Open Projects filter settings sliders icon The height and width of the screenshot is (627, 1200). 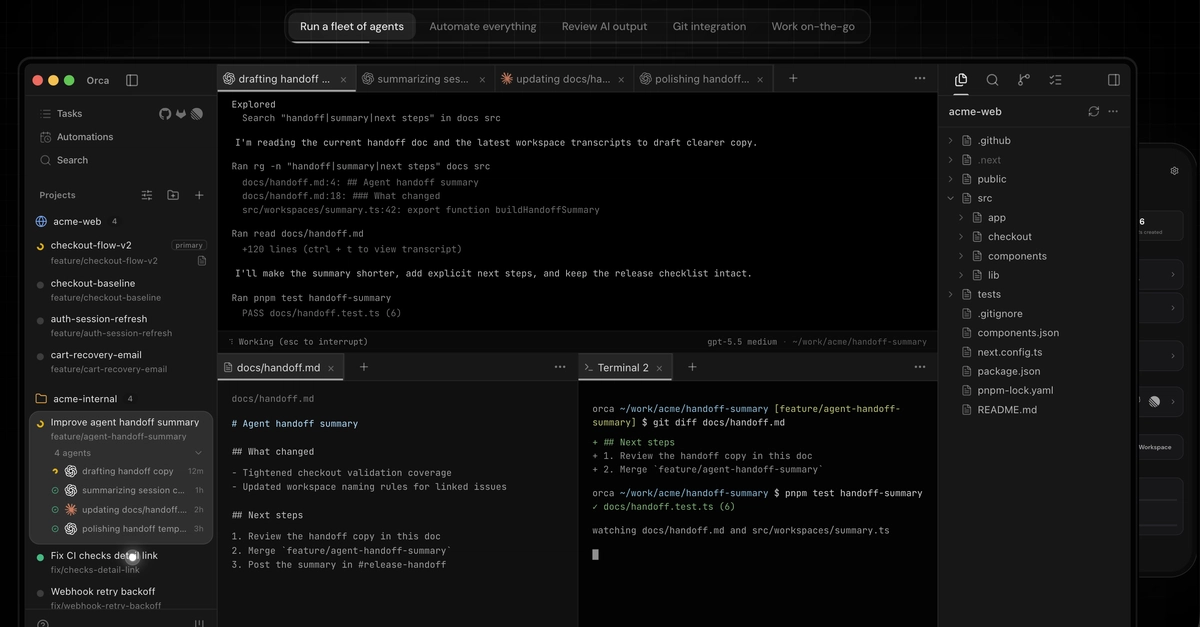[147, 195]
